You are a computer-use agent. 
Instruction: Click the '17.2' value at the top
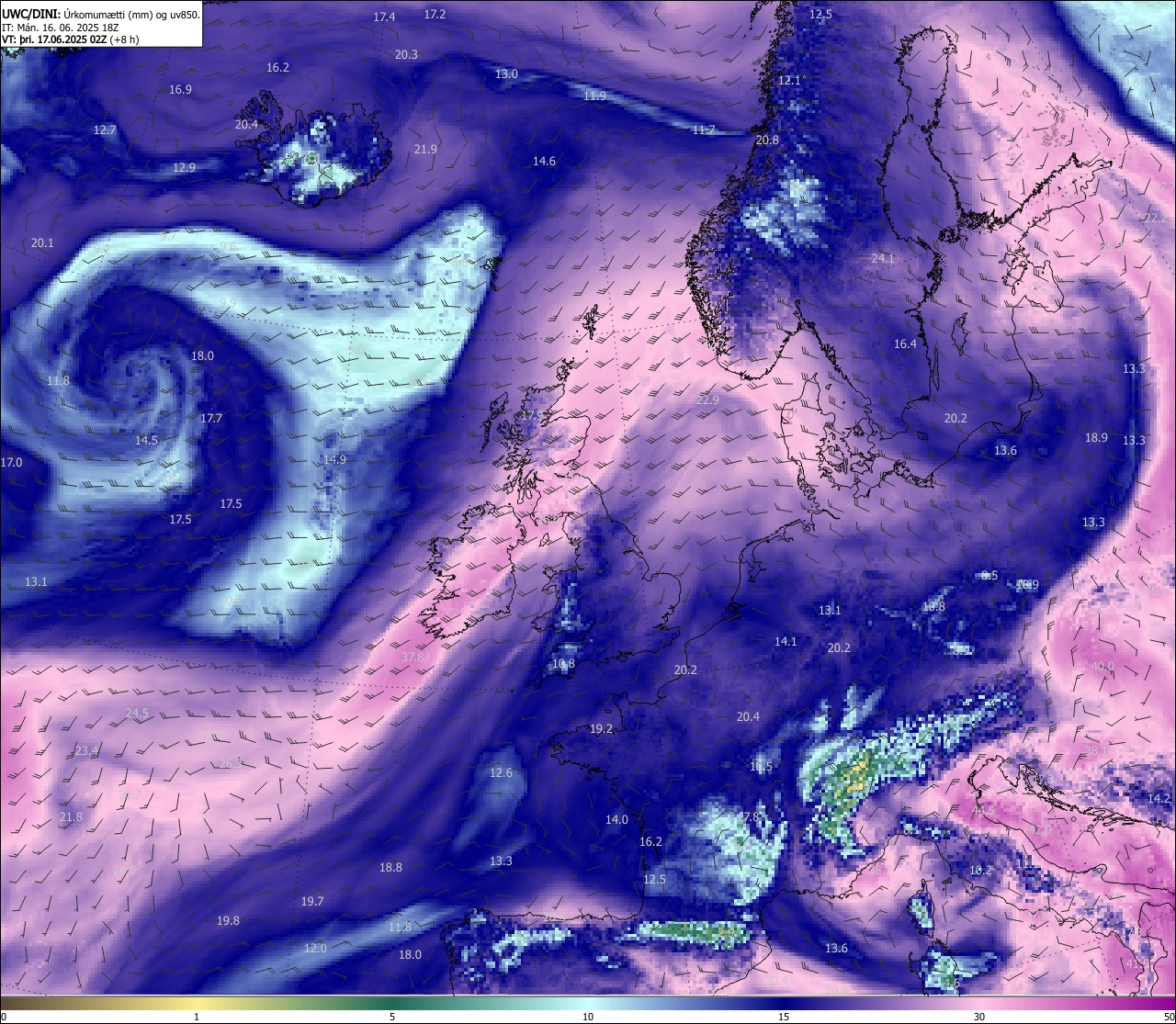[x=435, y=15]
